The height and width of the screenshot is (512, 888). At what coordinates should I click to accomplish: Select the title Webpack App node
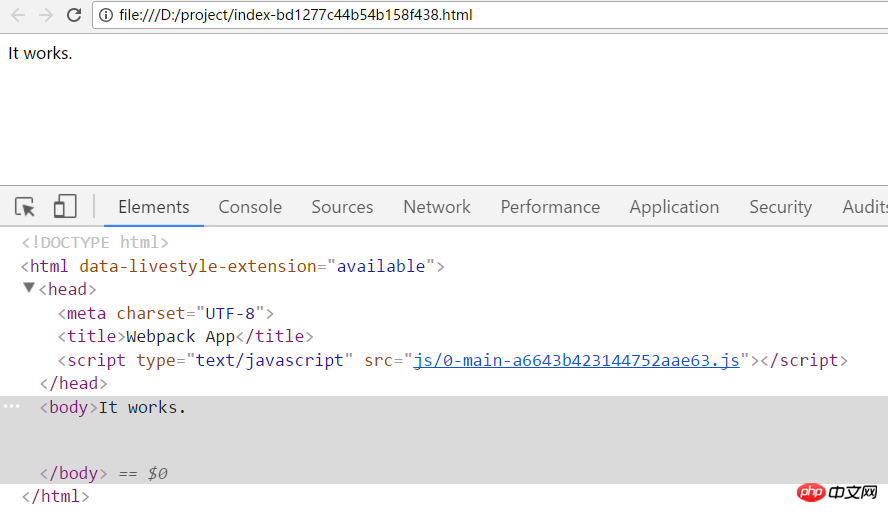pos(185,336)
